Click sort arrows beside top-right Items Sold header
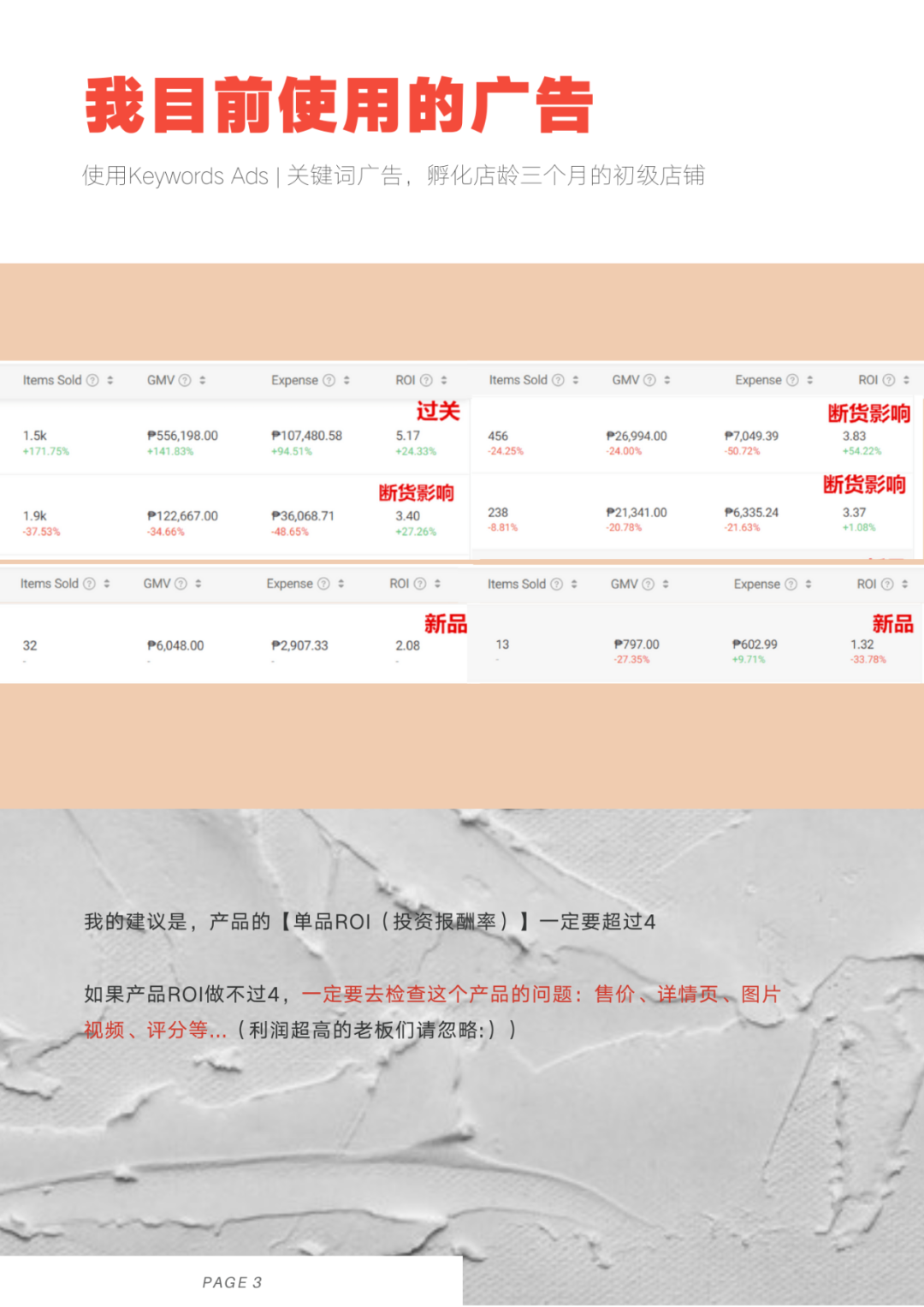The width and height of the screenshot is (924, 1307). [577, 380]
